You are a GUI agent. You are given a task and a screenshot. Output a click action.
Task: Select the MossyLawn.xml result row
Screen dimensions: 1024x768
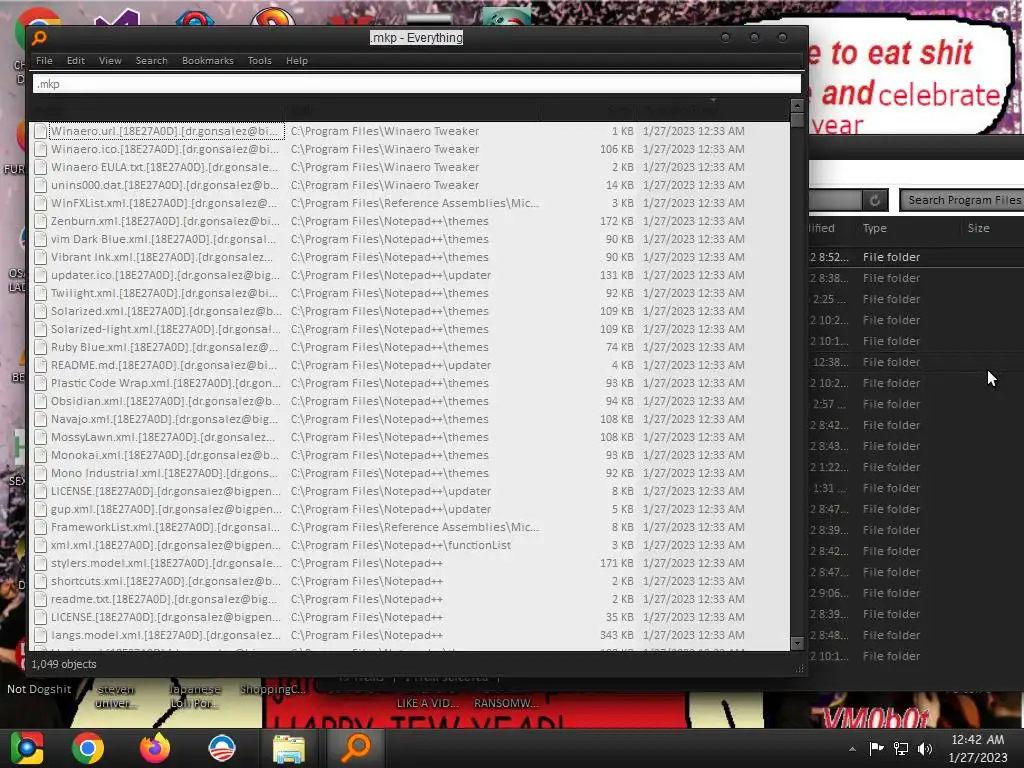click(410, 437)
